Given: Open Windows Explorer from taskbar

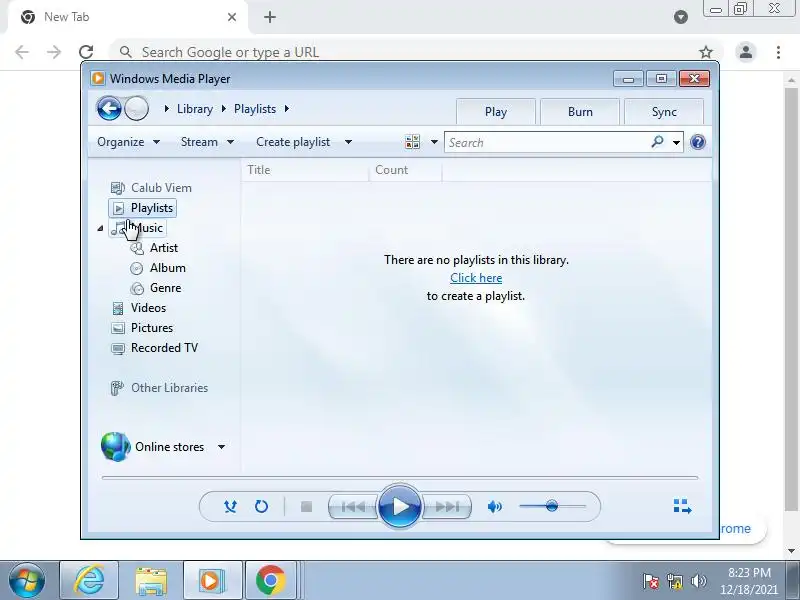Looking at the screenshot, I should 151,580.
